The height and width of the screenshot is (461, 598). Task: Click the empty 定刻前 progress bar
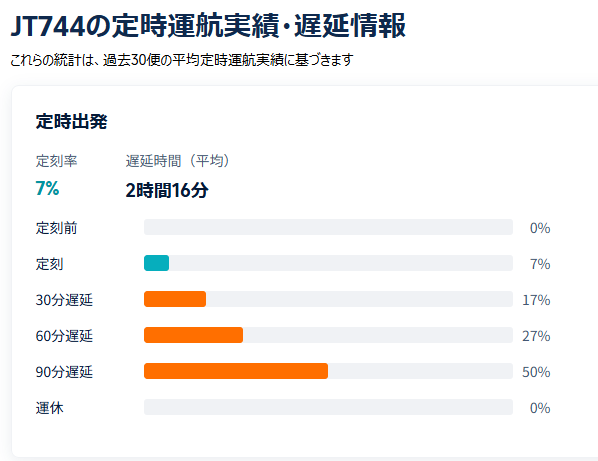[x=328, y=227]
